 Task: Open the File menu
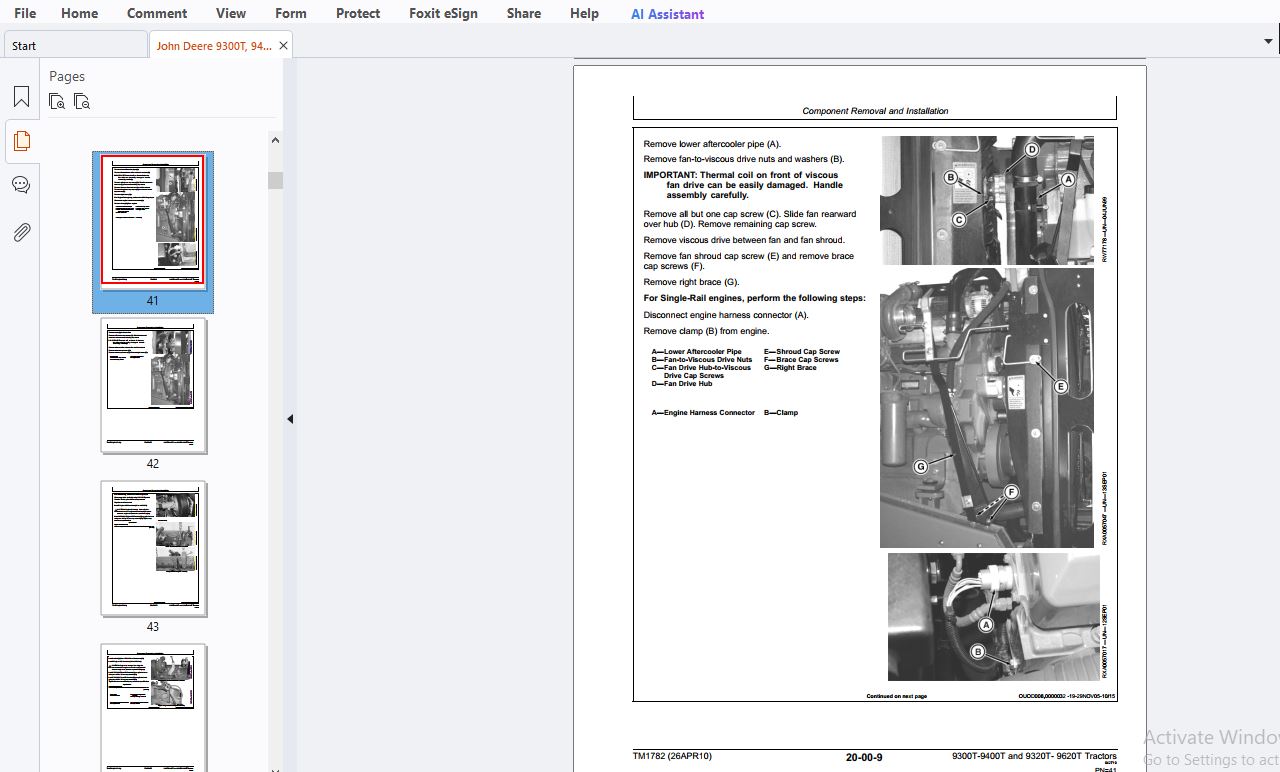25,13
